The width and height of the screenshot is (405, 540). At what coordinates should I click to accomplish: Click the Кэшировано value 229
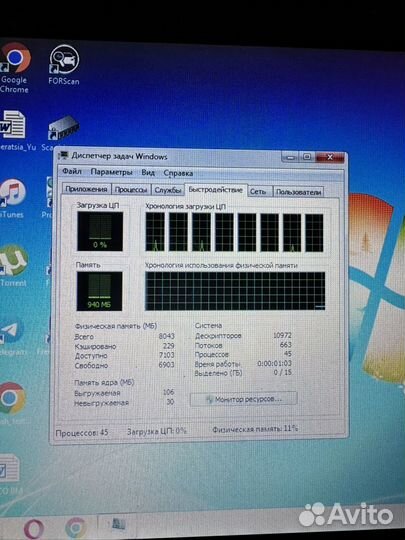(x=169, y=345)
